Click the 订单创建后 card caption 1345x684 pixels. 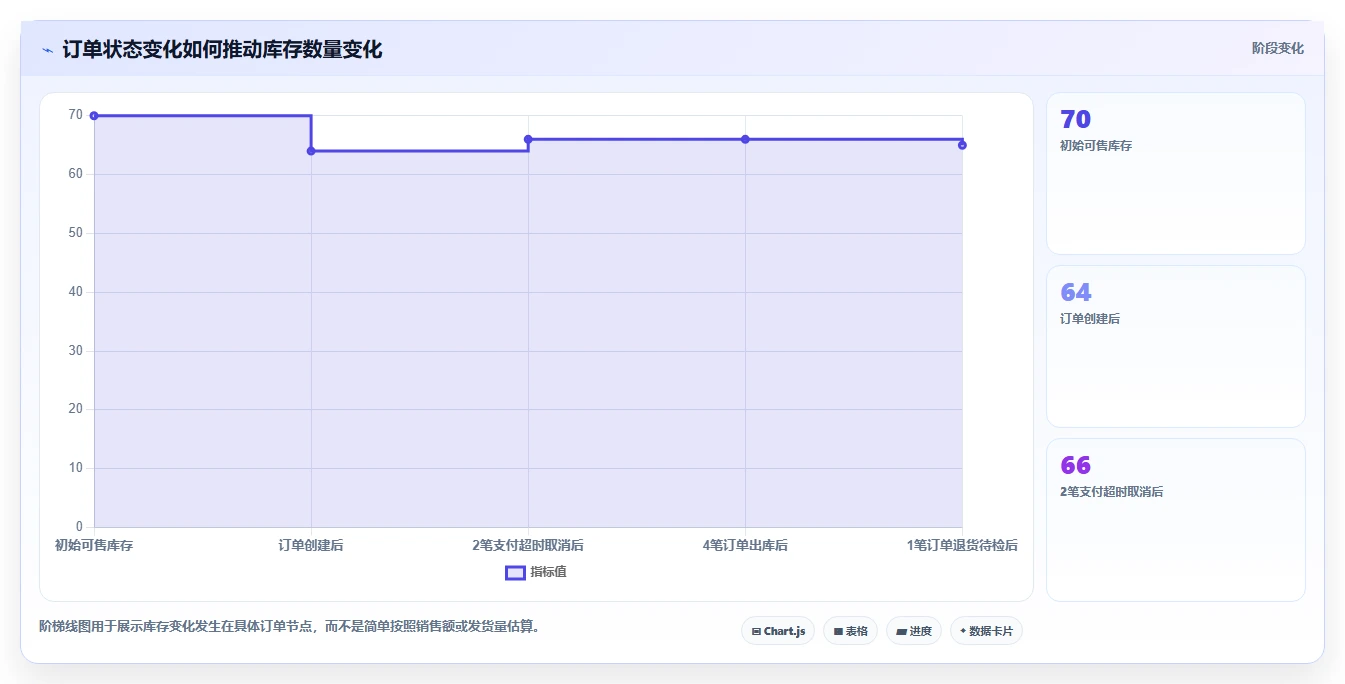coord(1090,319)
